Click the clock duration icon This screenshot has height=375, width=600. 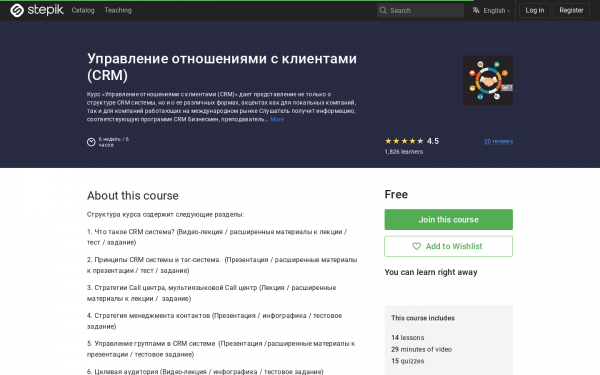(91, 142)
